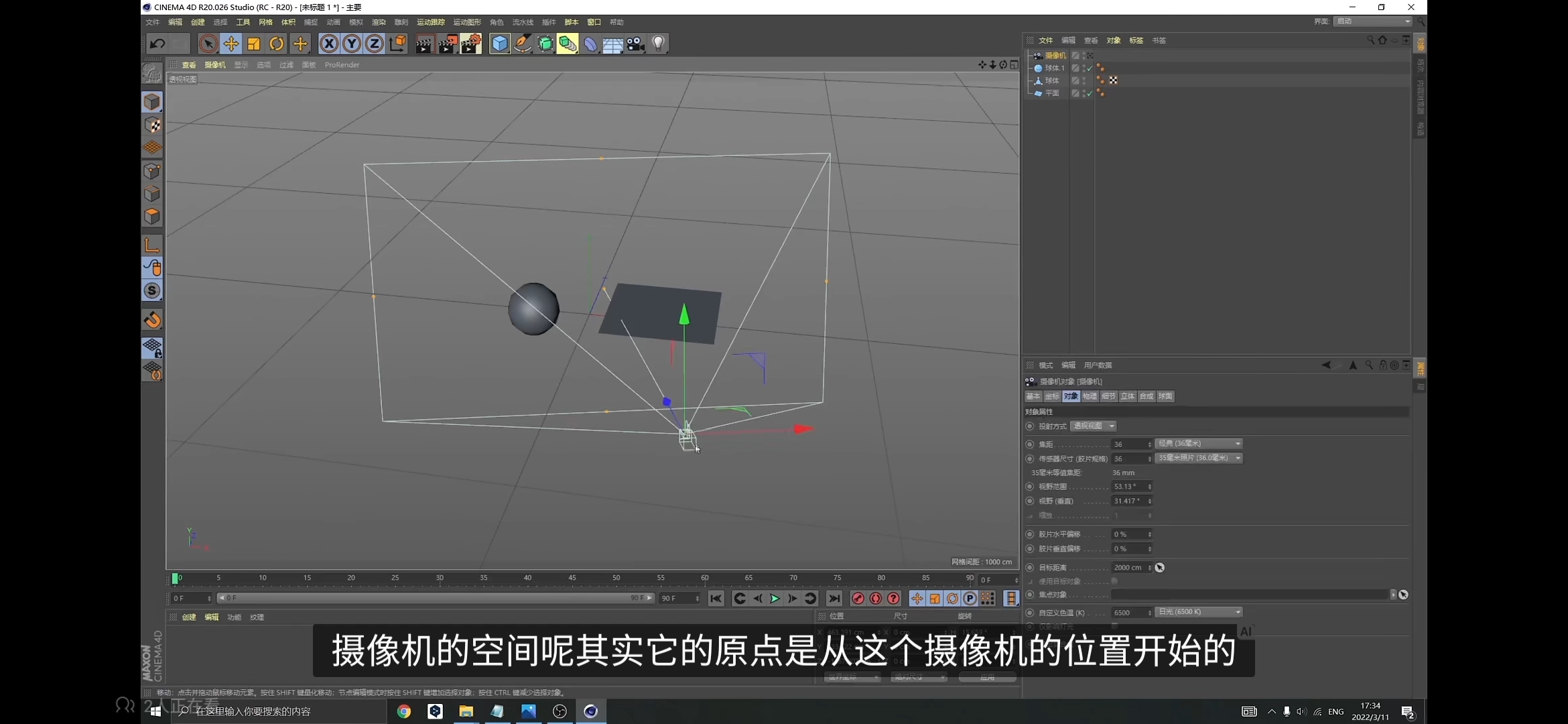Switch to the 物理 tab in camera attributes
The image size is (1568, 724).
tap(1090, 396)
